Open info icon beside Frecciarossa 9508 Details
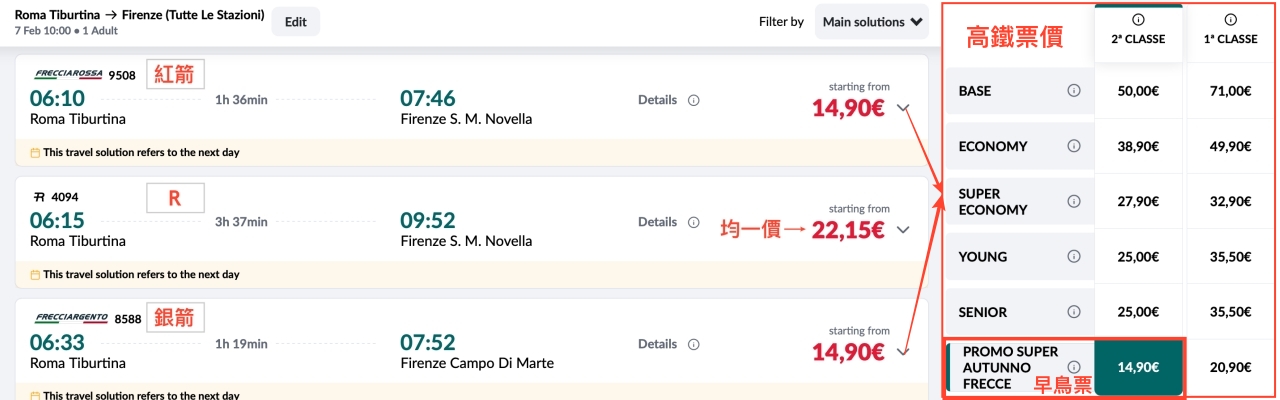1280x400 pixels. pyautogui.click(x=694, y=100)
